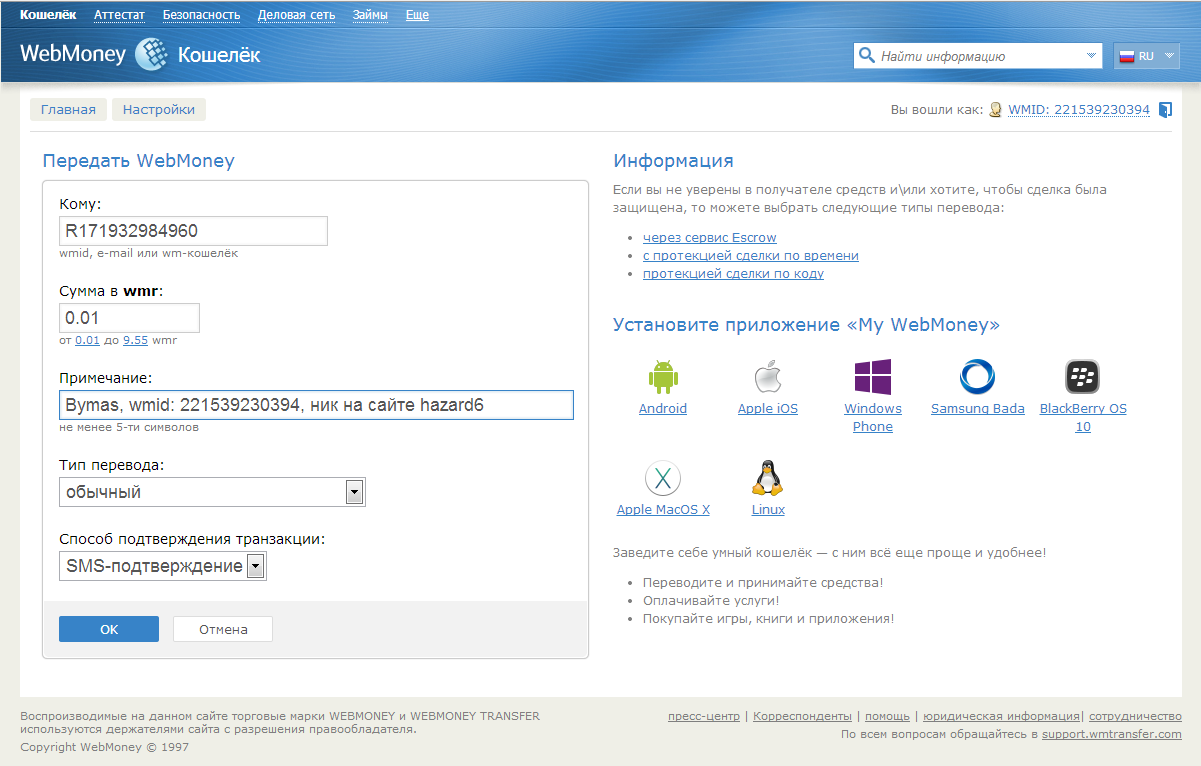The height and width of the screenshot is (766, 1201).
Task: Click the search magnifier icon
Action: click(x=866, y=56)
